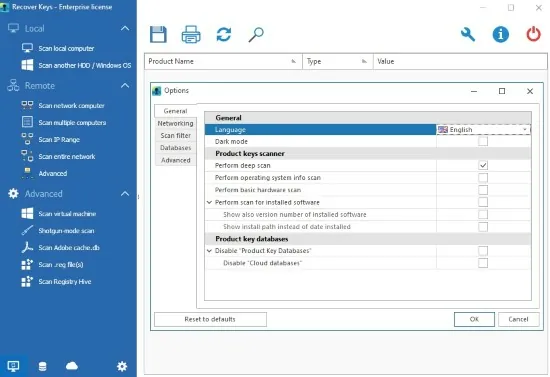Click the Scan multiple computers list icon
550x377 pixels.
27,122
